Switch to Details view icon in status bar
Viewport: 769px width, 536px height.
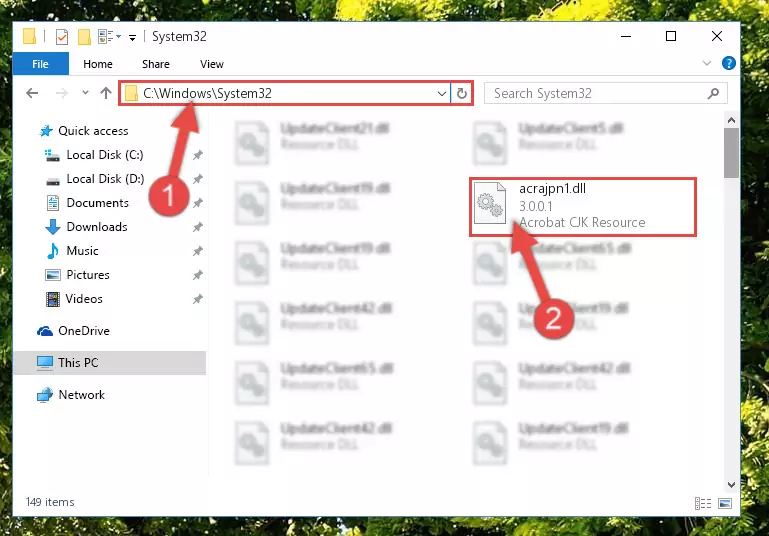click(702, 503)
